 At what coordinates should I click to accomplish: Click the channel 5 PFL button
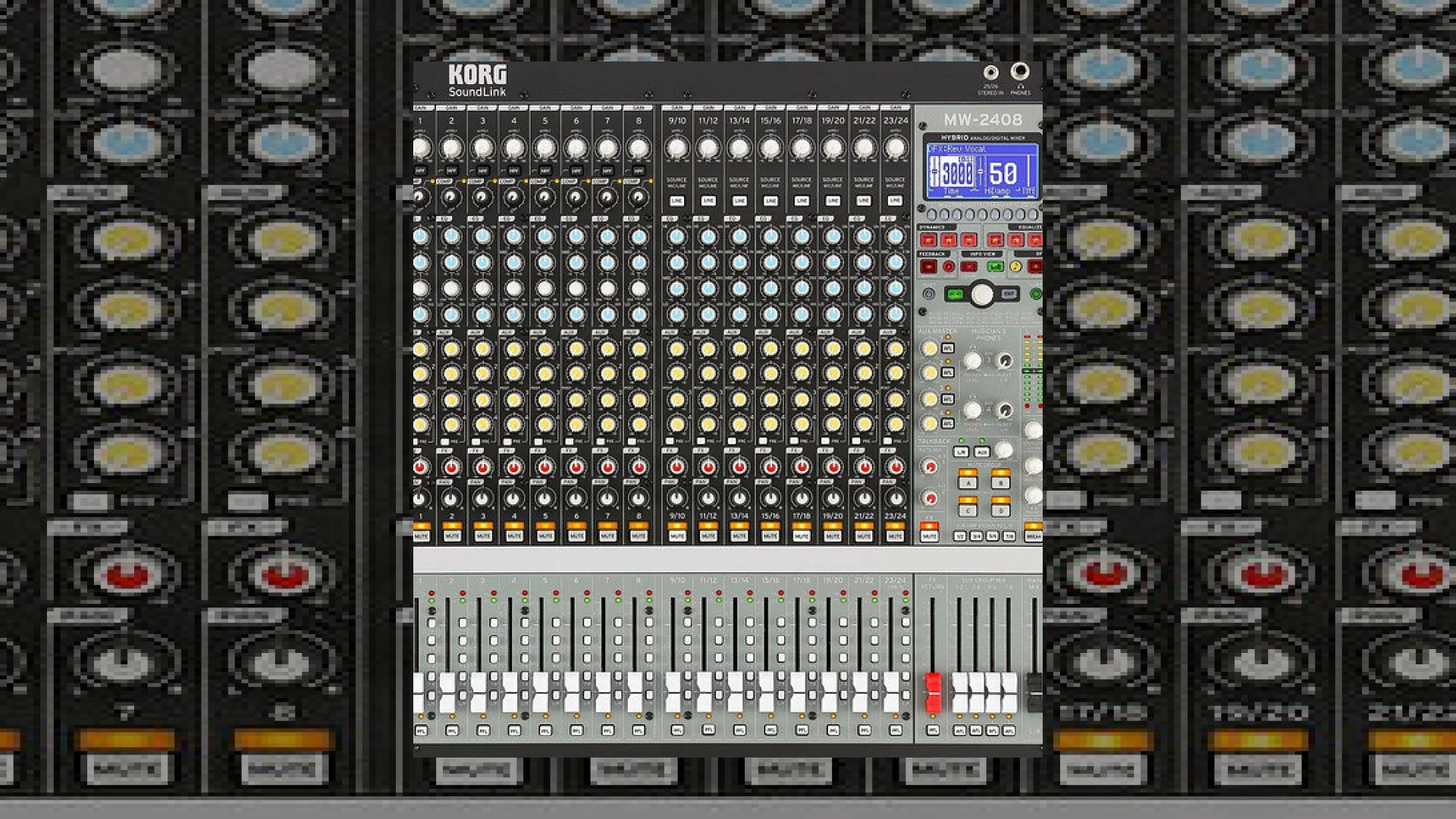pos(545,730)
